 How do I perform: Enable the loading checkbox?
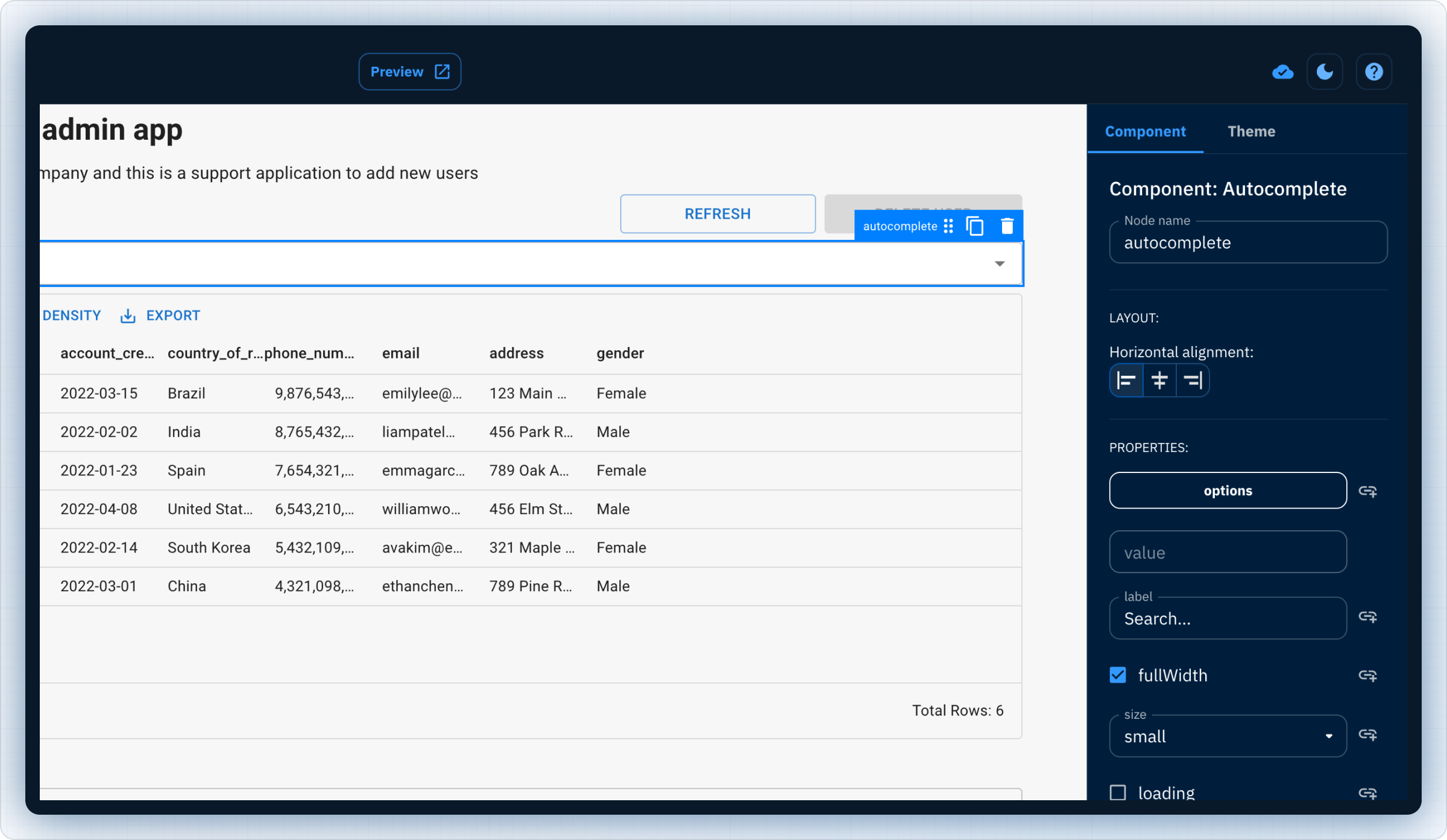coord(1118,792)
